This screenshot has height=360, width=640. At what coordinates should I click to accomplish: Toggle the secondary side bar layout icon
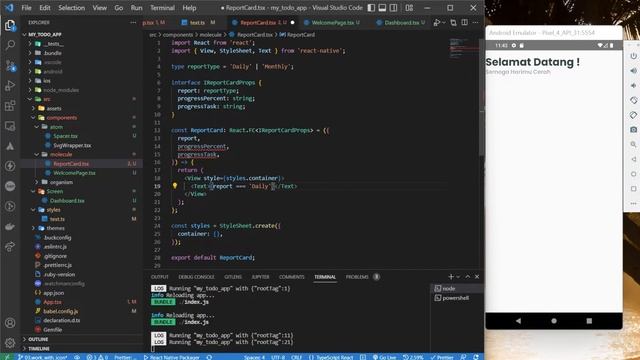(x=393, y=8)
